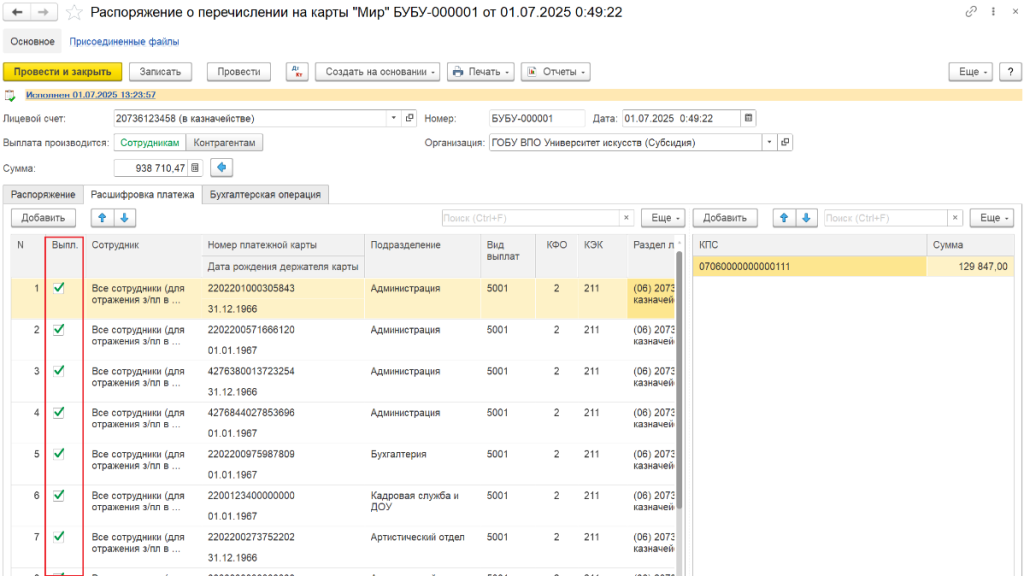Click blue arrow next to Сумма
The height and width of the screenshot is (576, 1024).
point(222,168)
